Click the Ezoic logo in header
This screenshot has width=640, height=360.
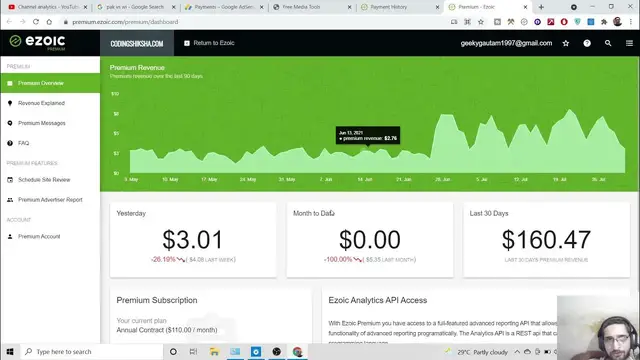pos(38,42)
